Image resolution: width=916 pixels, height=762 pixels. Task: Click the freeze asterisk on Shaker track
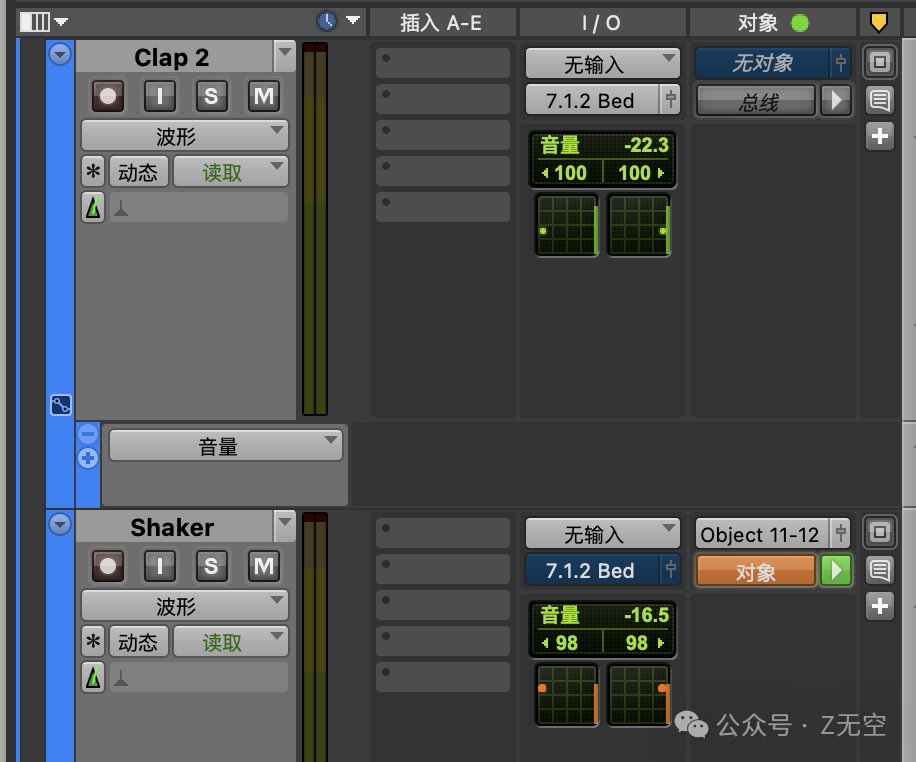pos(93,641)
